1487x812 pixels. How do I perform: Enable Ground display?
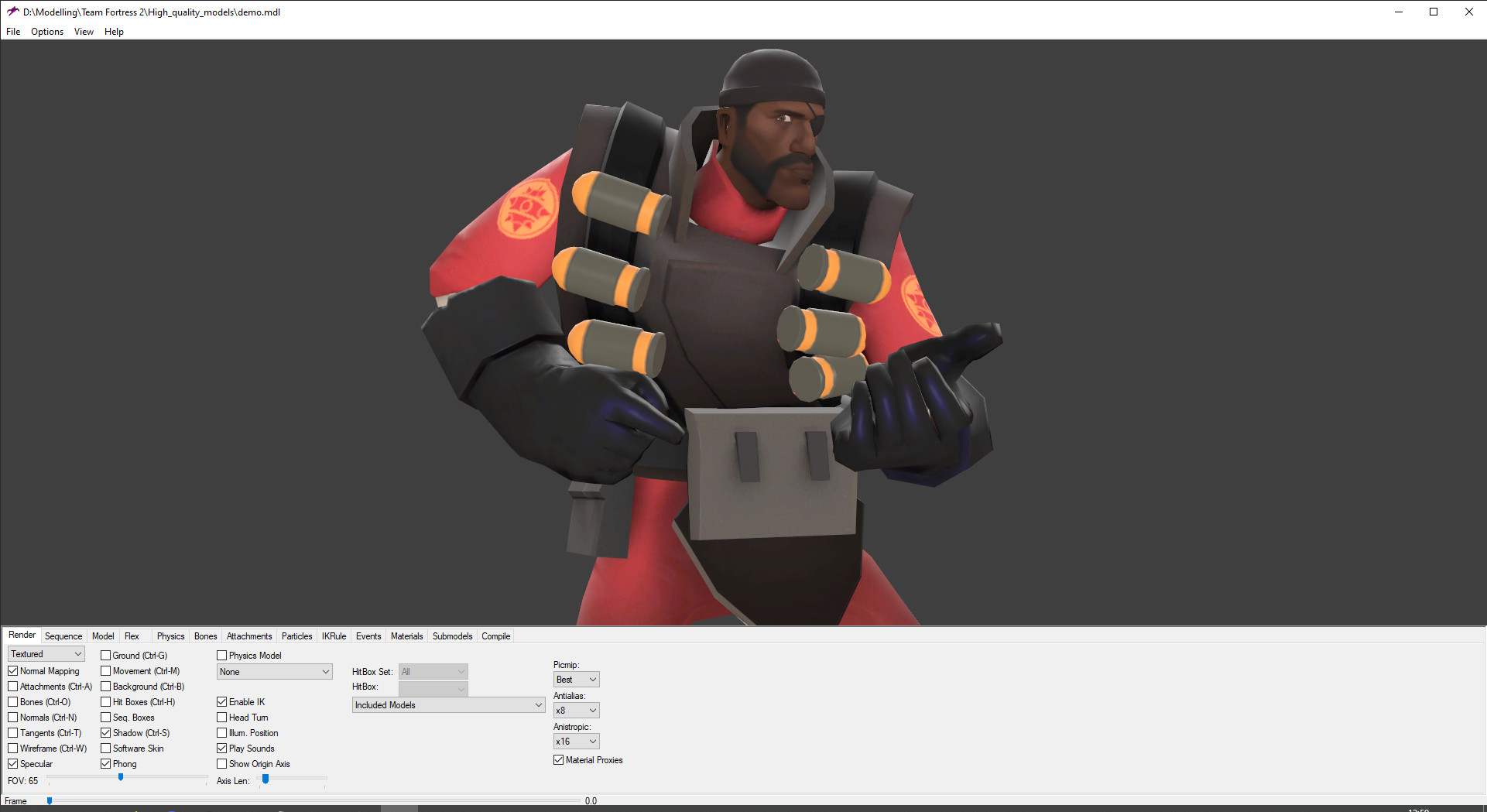[x=105, y=655]
